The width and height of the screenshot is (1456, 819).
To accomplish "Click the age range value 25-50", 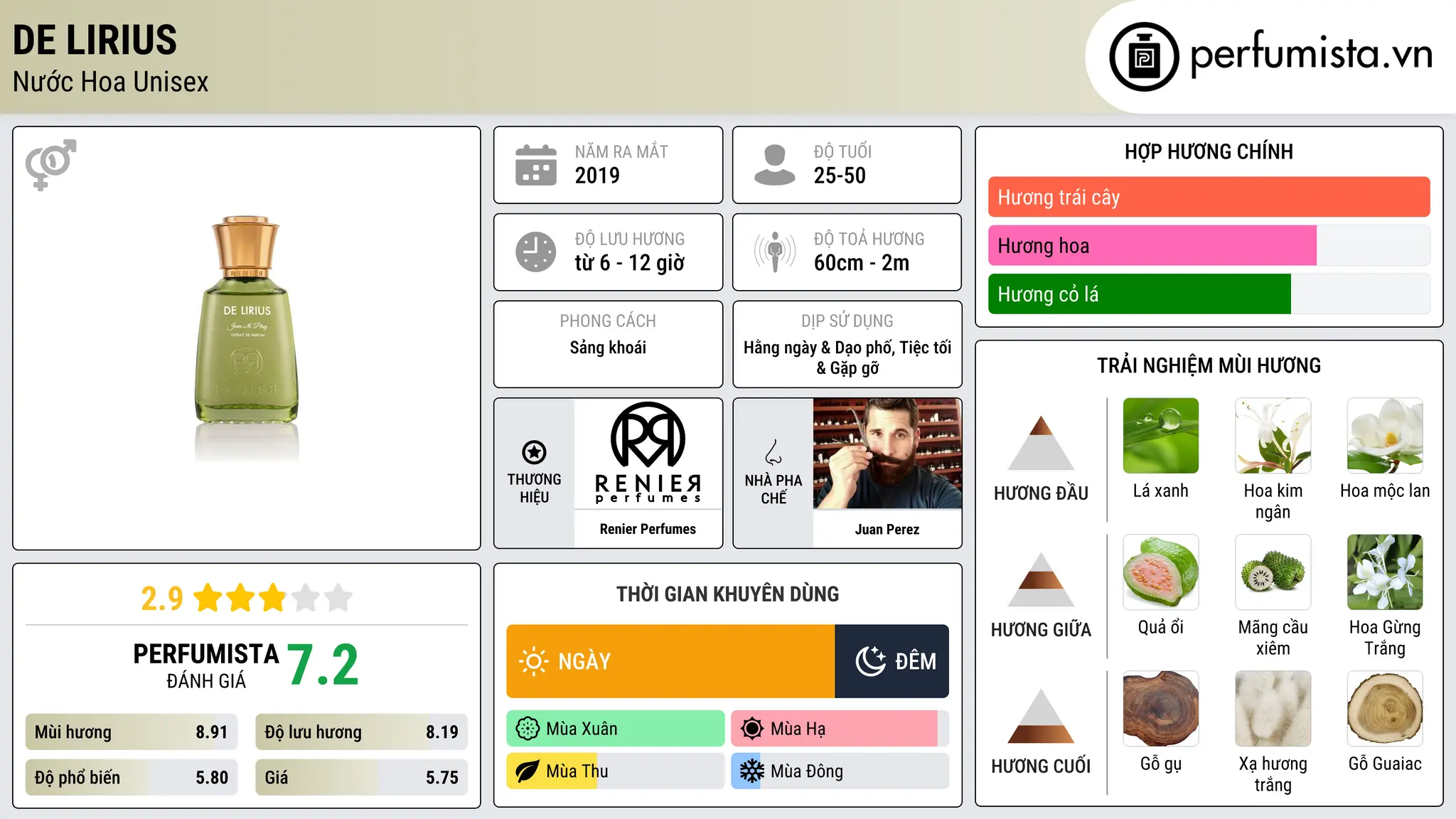I will (x=840, y=176).
